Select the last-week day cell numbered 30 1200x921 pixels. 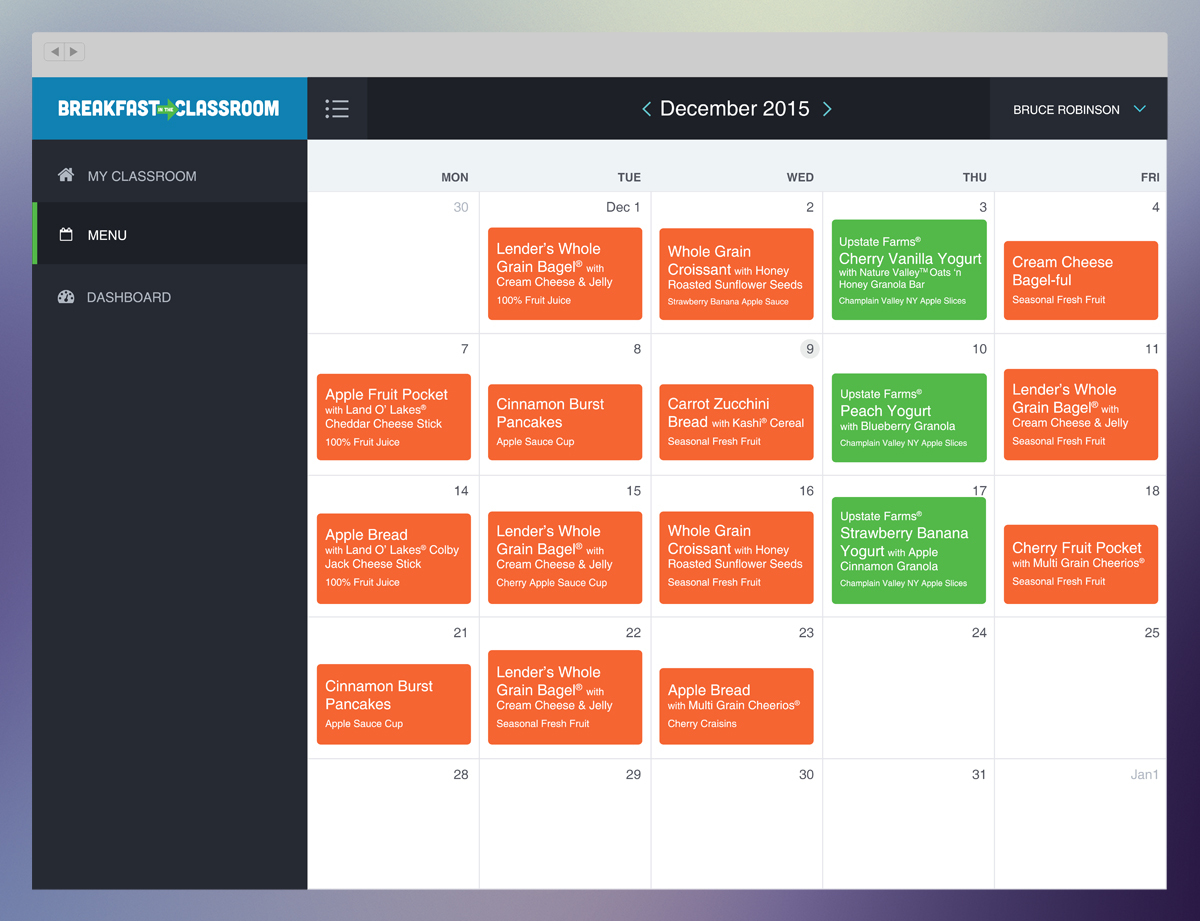pos(737,824)
